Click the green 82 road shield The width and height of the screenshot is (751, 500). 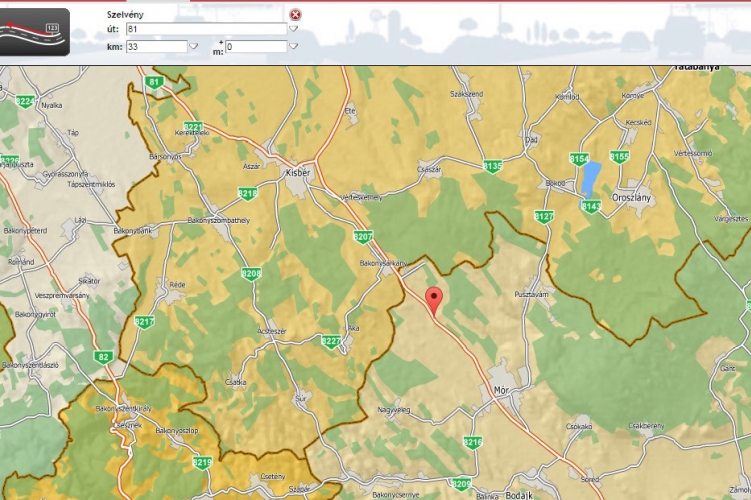tap(104, 357)
